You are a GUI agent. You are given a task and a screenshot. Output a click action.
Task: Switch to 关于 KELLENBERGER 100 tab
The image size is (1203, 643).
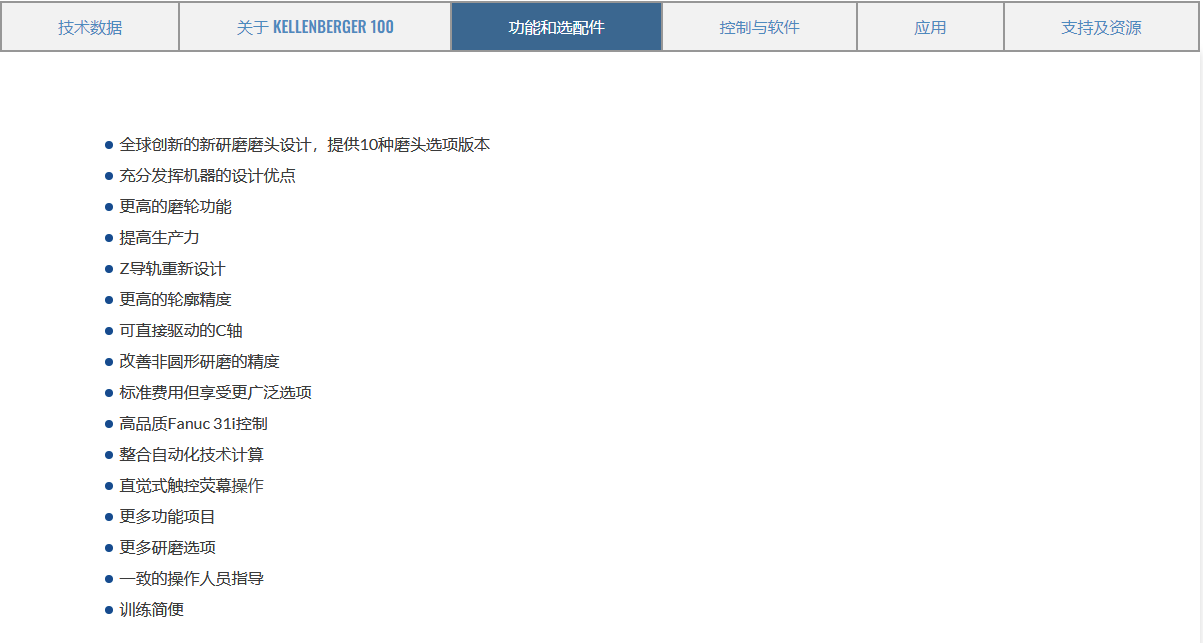(x=315, y=27)
